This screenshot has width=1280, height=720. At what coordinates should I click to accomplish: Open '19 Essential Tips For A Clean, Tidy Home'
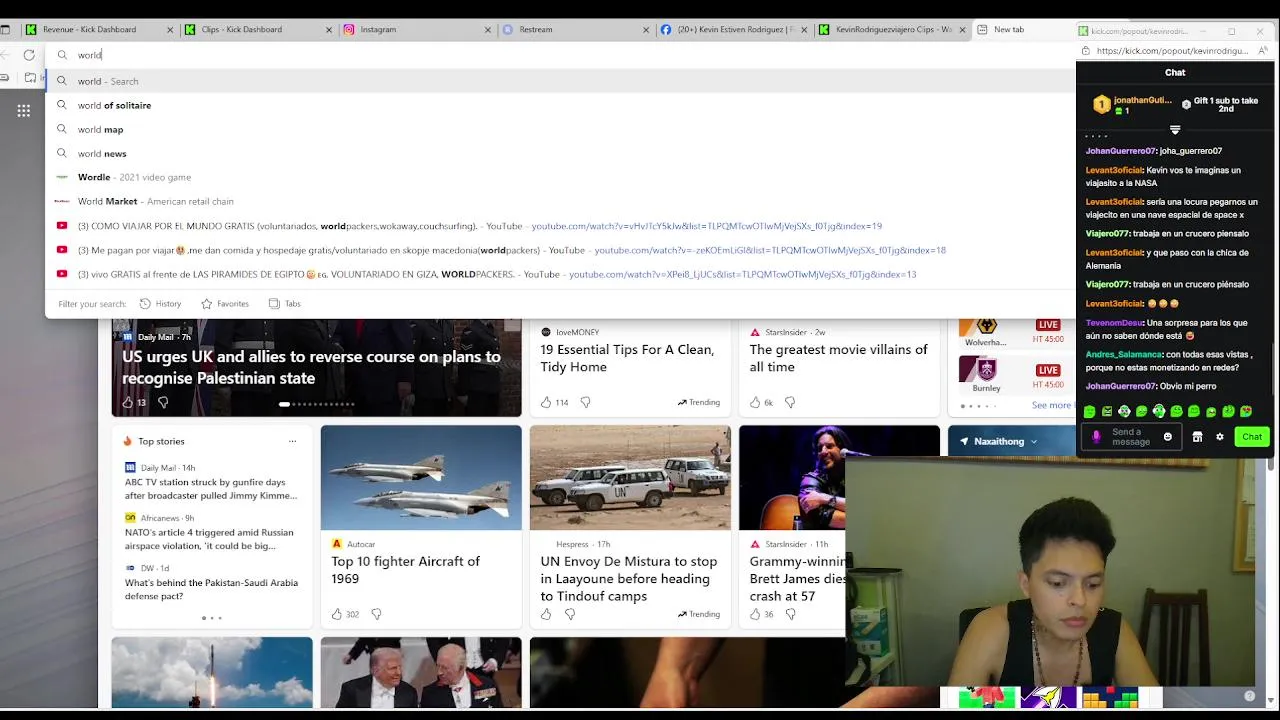[x=627, y=358]
